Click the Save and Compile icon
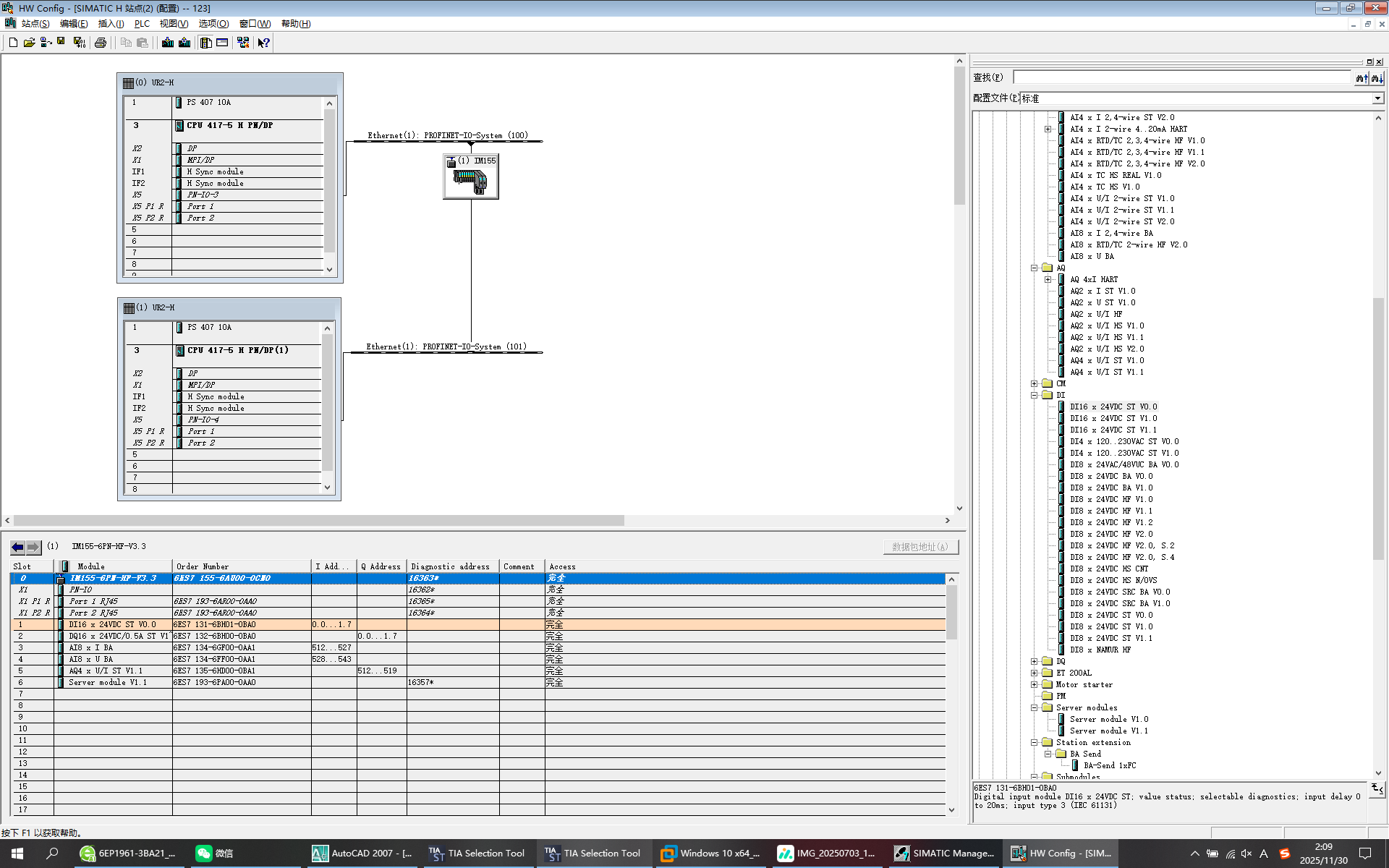This screenshot has width=1389, height=868. 80,43
